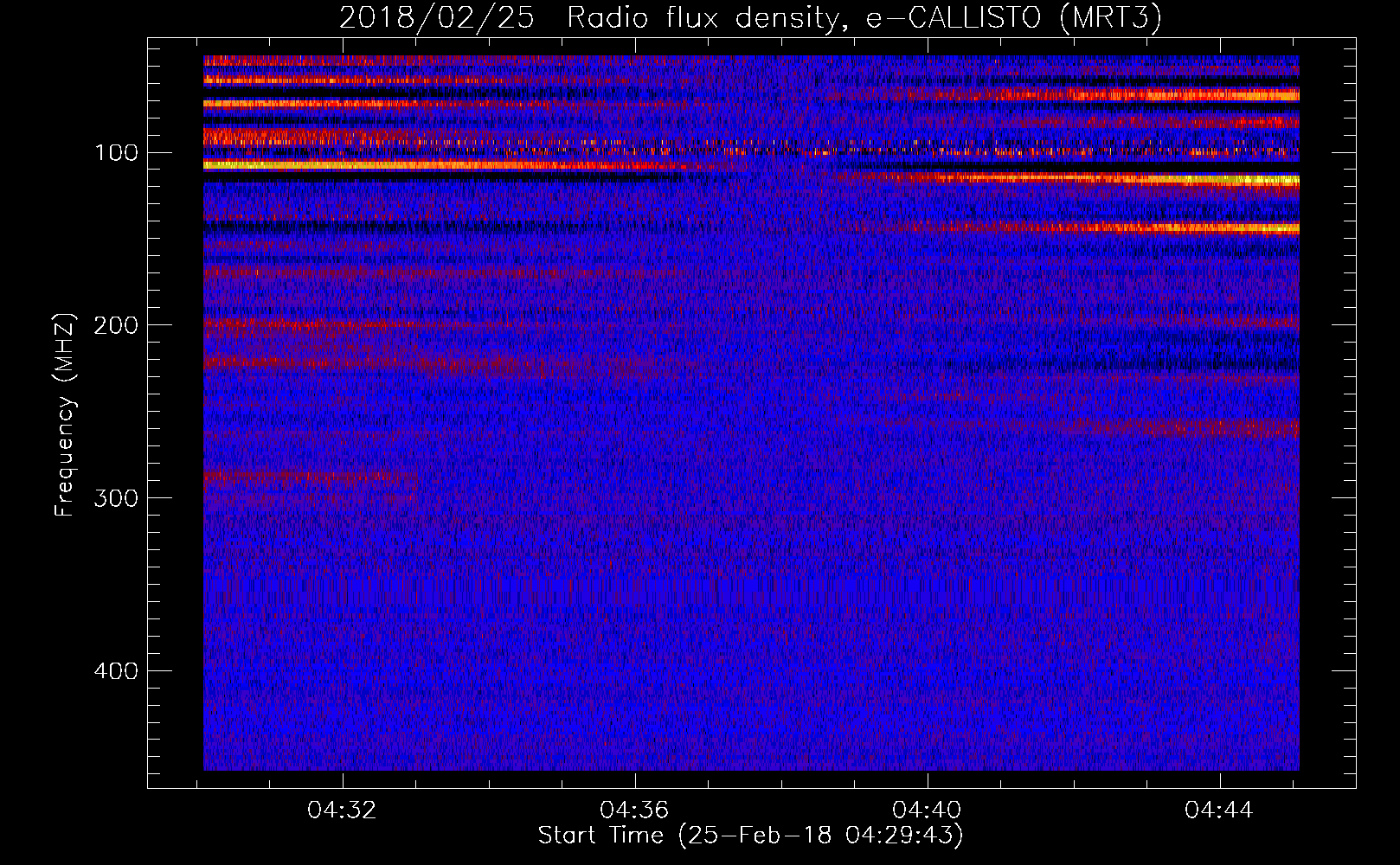Click the 04:36 time tick label
Screen dimensions: 1400x865
coord(634,811)
